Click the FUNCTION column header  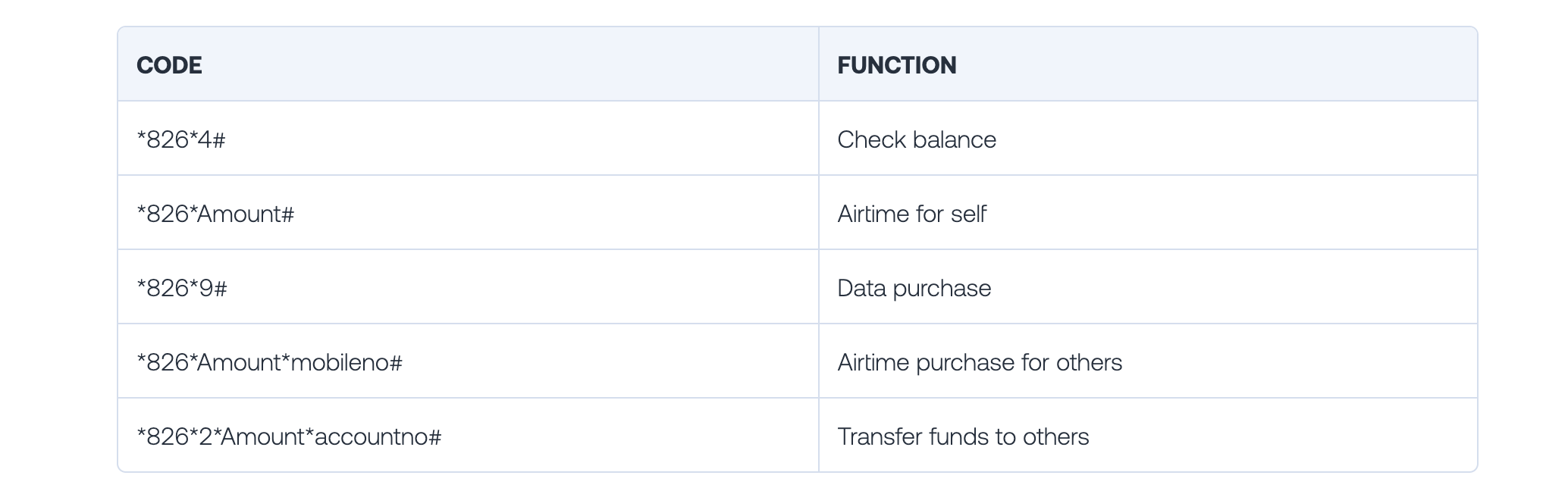coord(896,65)
